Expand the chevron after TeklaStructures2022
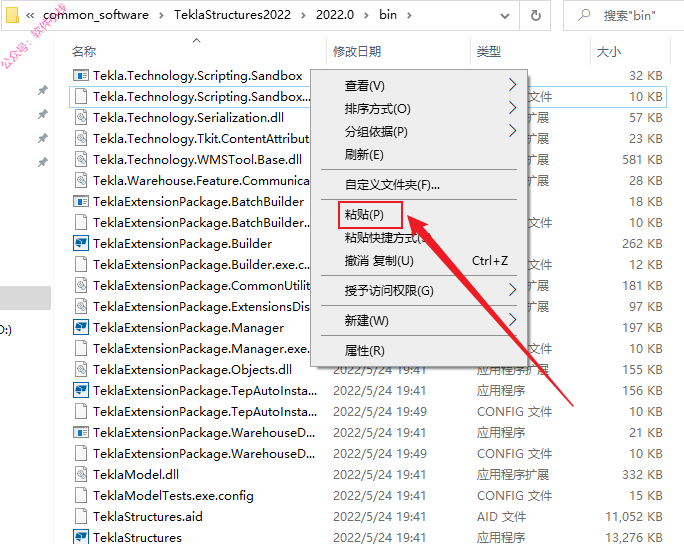The height and width of the screenshot is (544, 684). [303, 15]
